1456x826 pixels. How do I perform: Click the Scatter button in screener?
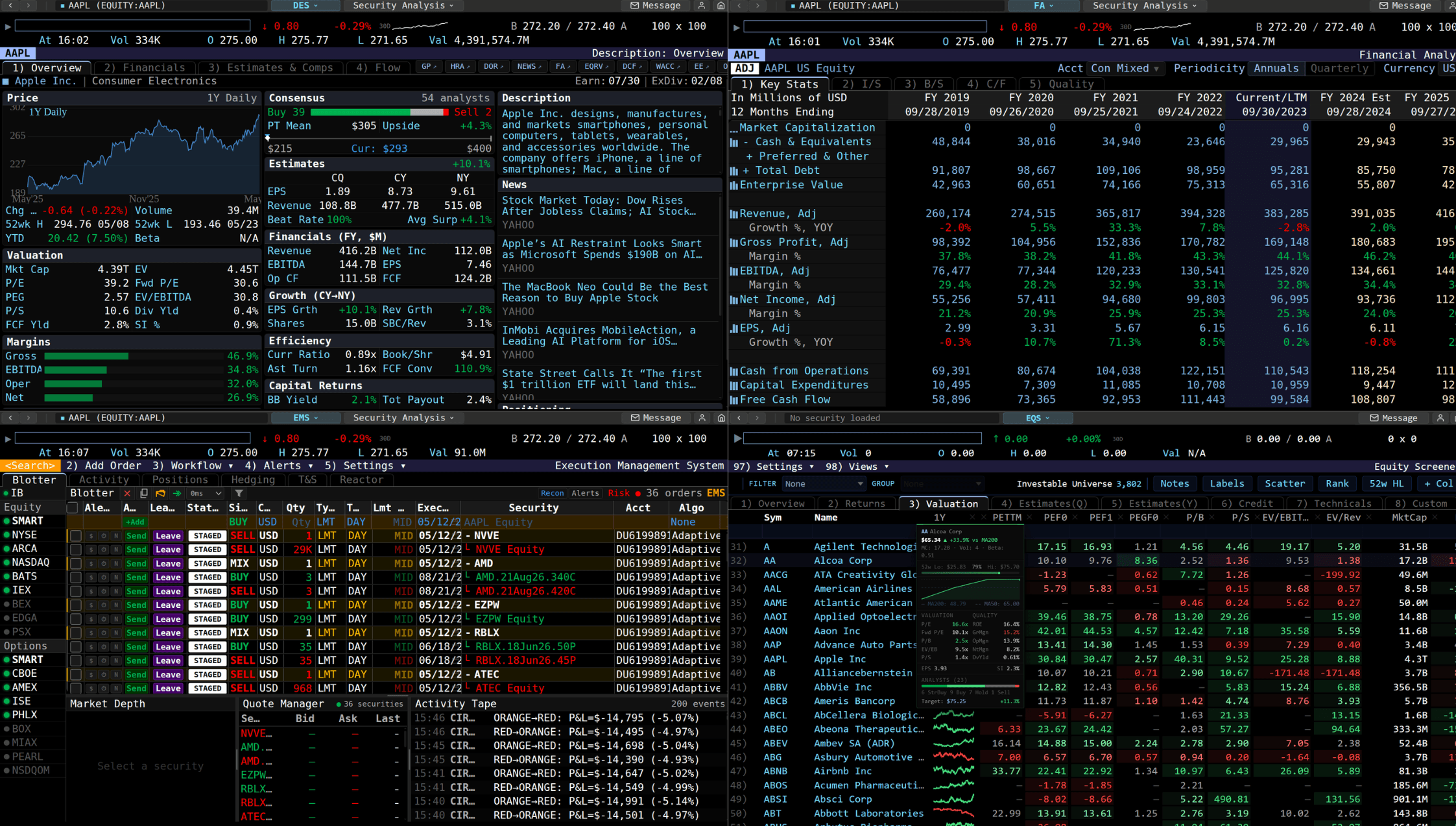coord(1285,484)
